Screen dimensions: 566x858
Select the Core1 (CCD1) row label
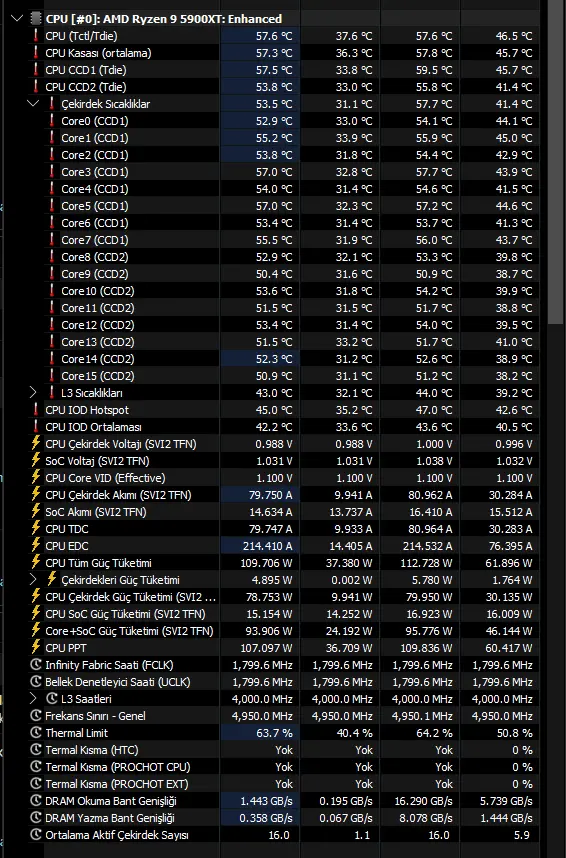(95, 138)
